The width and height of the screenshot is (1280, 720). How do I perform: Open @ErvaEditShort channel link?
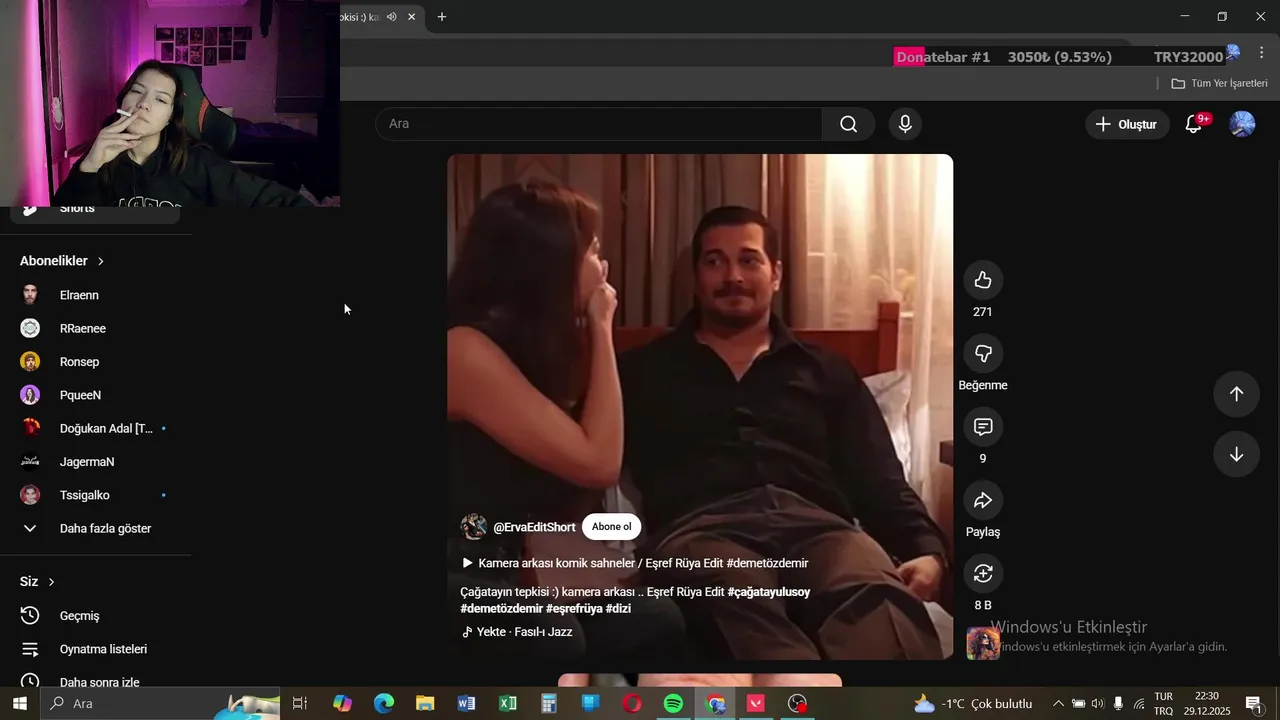click(534, 527)
